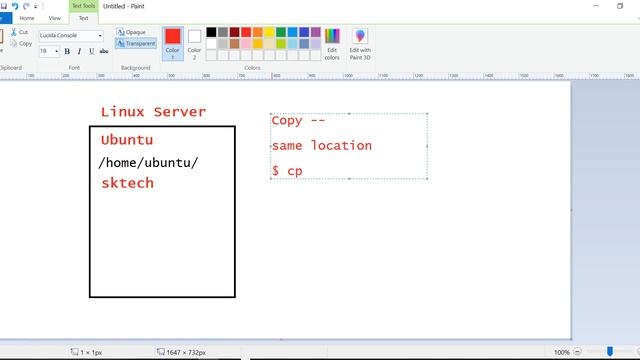Toggle bold formatting
Image resolution: width=640 pixels, height=360 pixels.
pos(67,51)
